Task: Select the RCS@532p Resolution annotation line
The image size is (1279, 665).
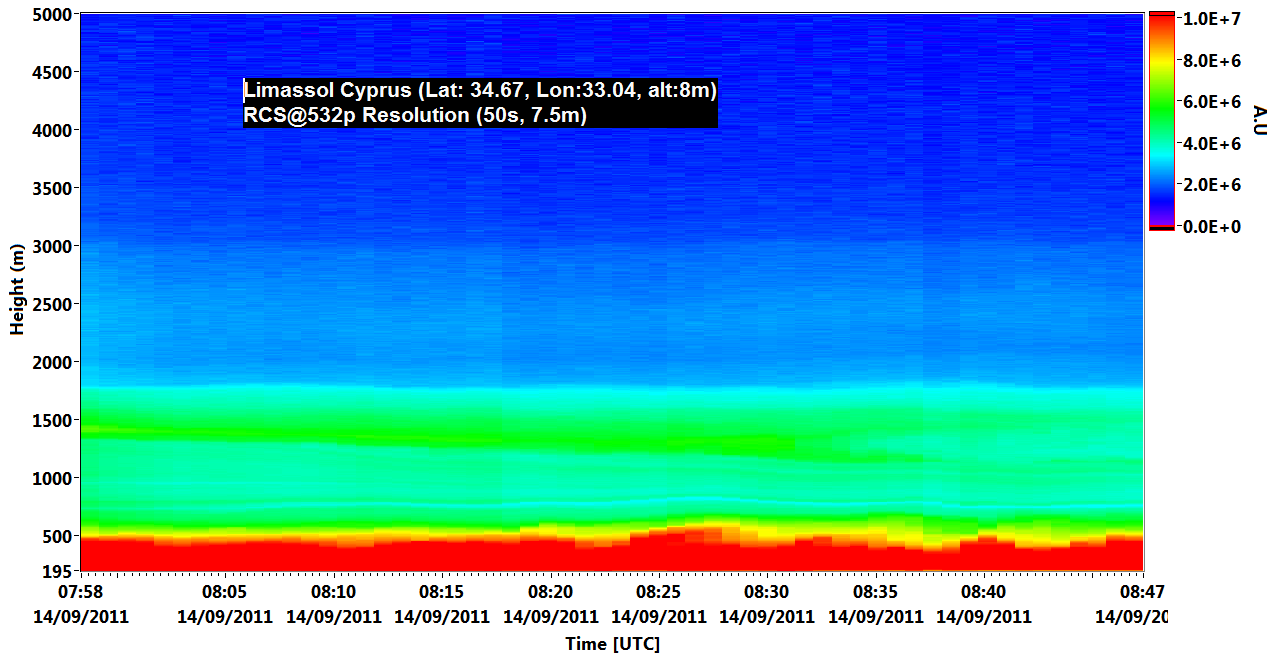Action: tap(415, 116)
